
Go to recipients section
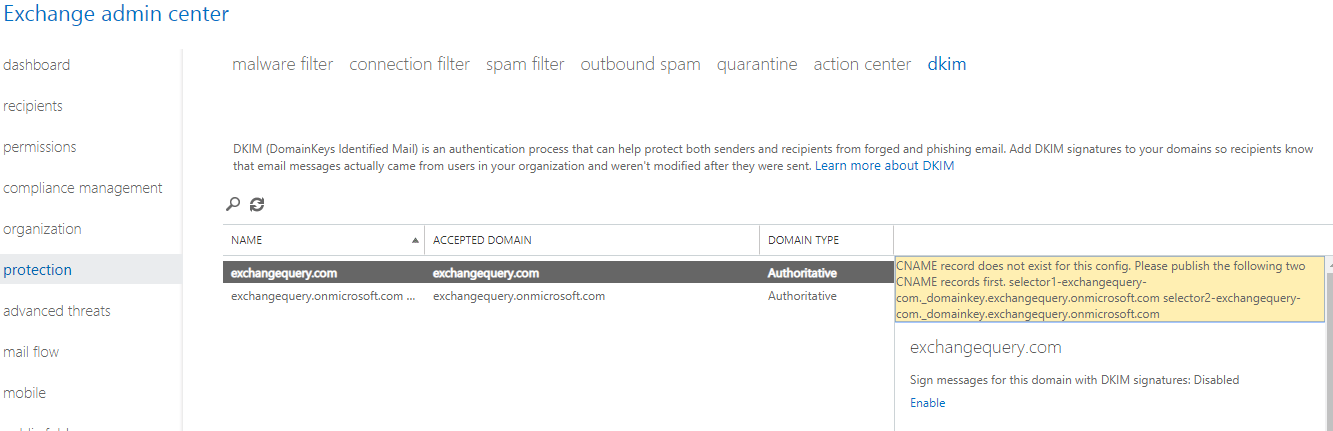(x=33, y=106)
